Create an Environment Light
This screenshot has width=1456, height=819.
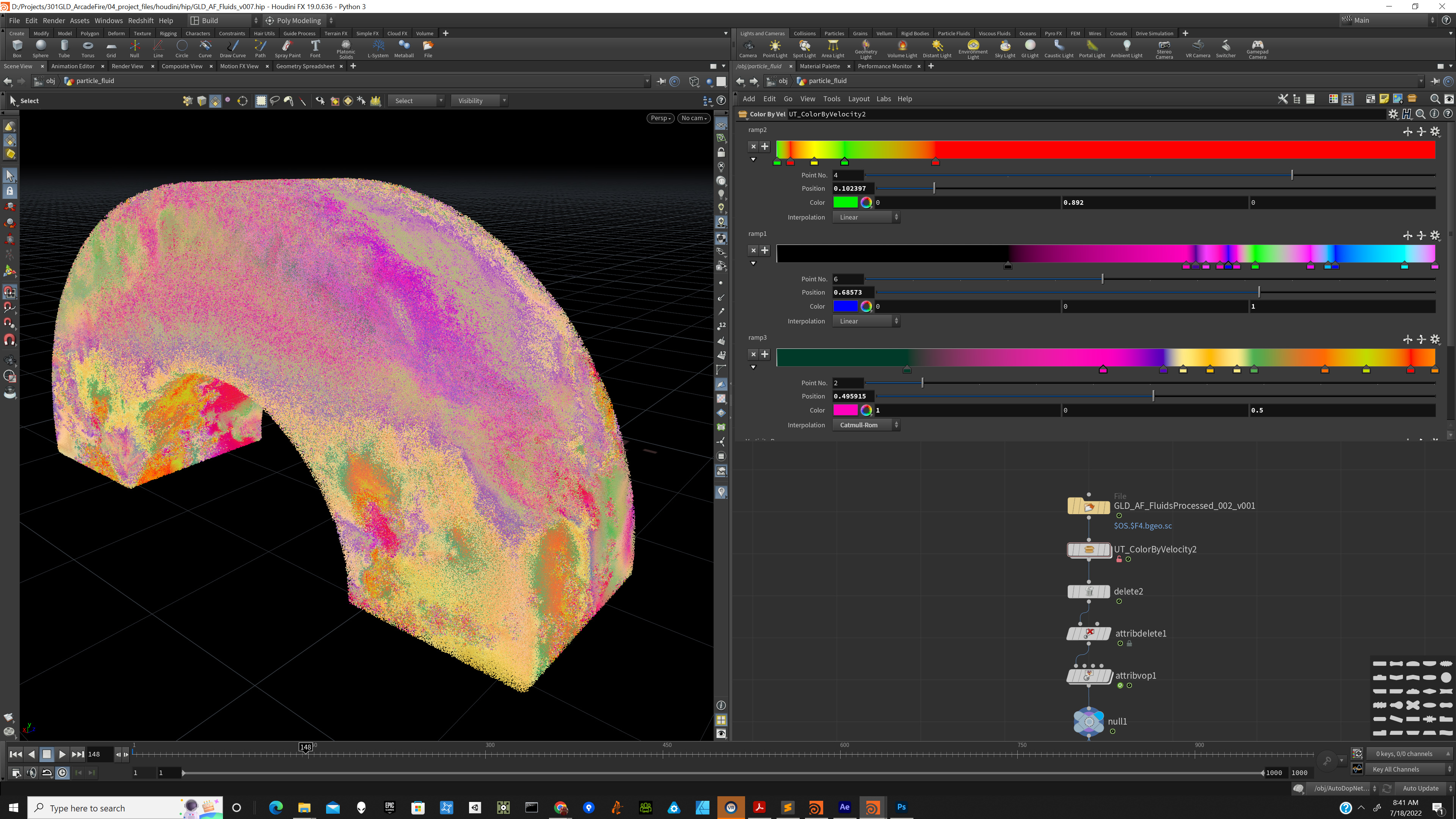973,49
